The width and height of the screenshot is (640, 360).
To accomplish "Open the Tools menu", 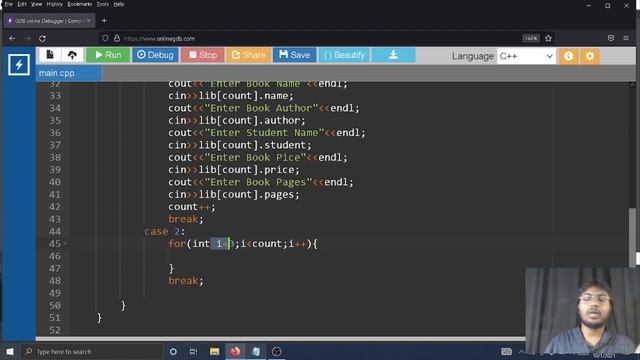I will click(x=102, y=4).
